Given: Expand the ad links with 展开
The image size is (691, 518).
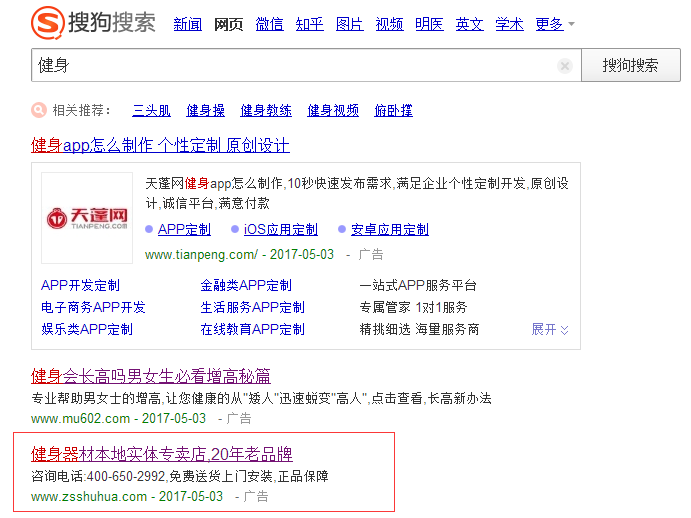Looking at the screenshot, I should 550,329.
